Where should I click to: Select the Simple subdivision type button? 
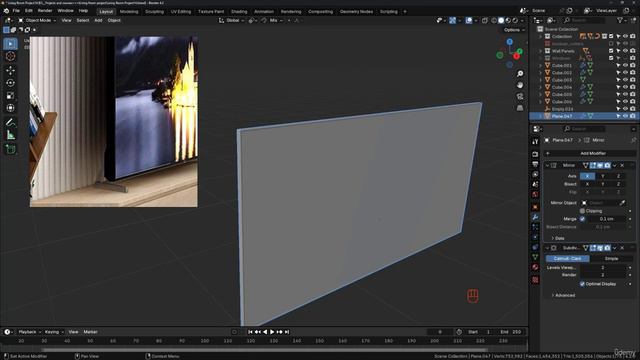point(611,258)
